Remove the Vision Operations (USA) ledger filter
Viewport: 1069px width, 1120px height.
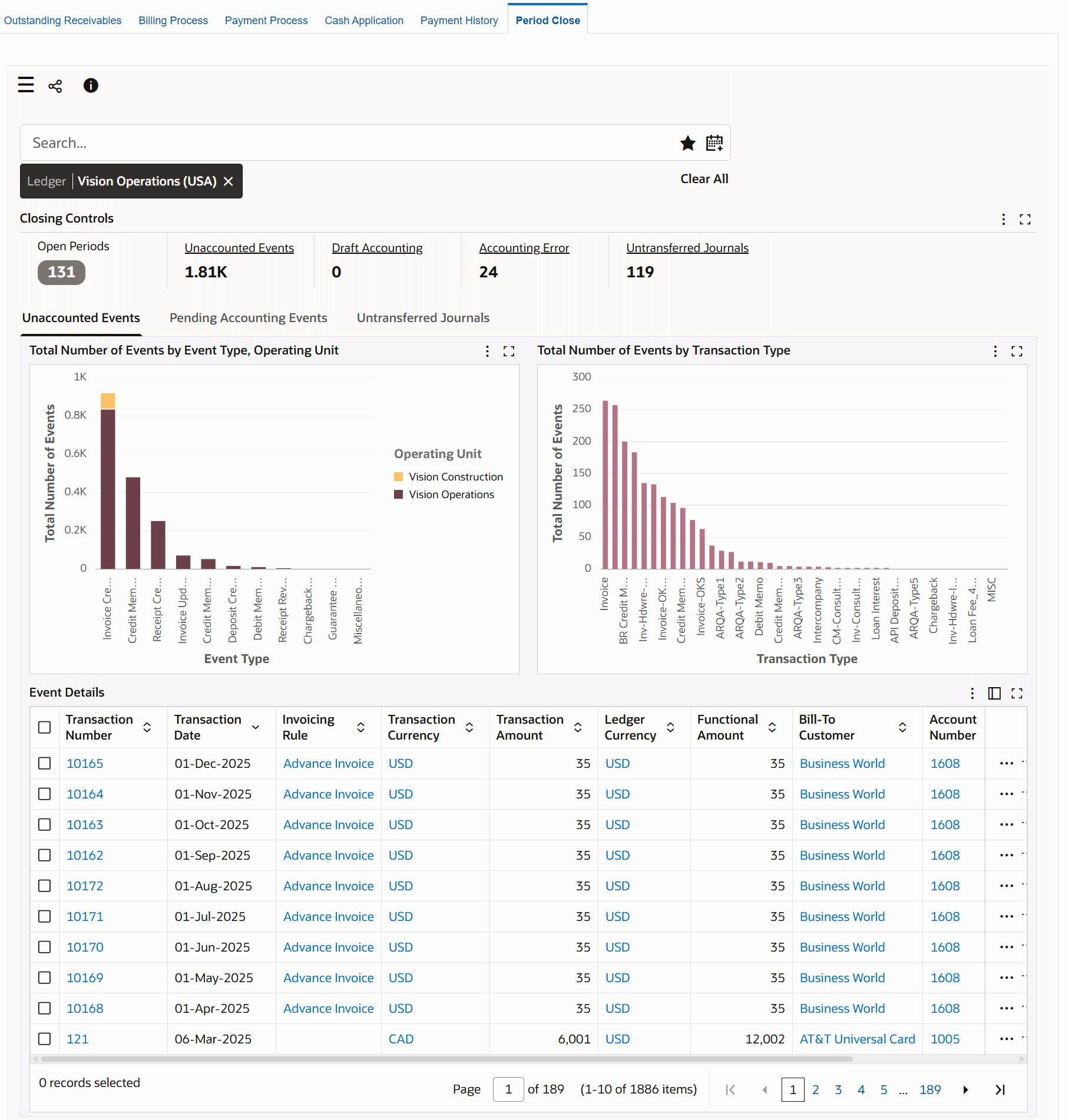coord(229,181)
